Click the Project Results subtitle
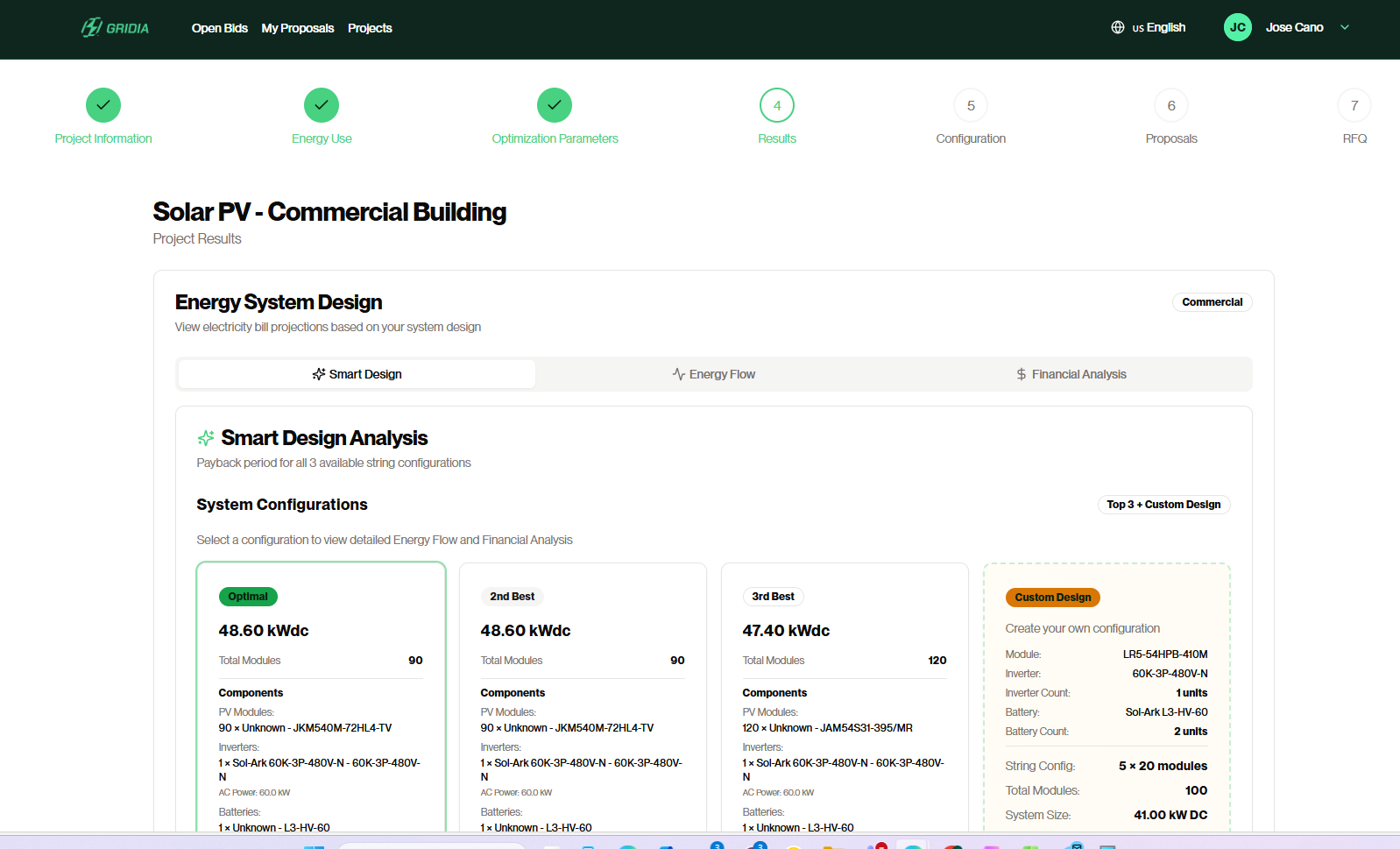Image resolution: width=1400 pixels, height=849 pixels. (197, 239)
